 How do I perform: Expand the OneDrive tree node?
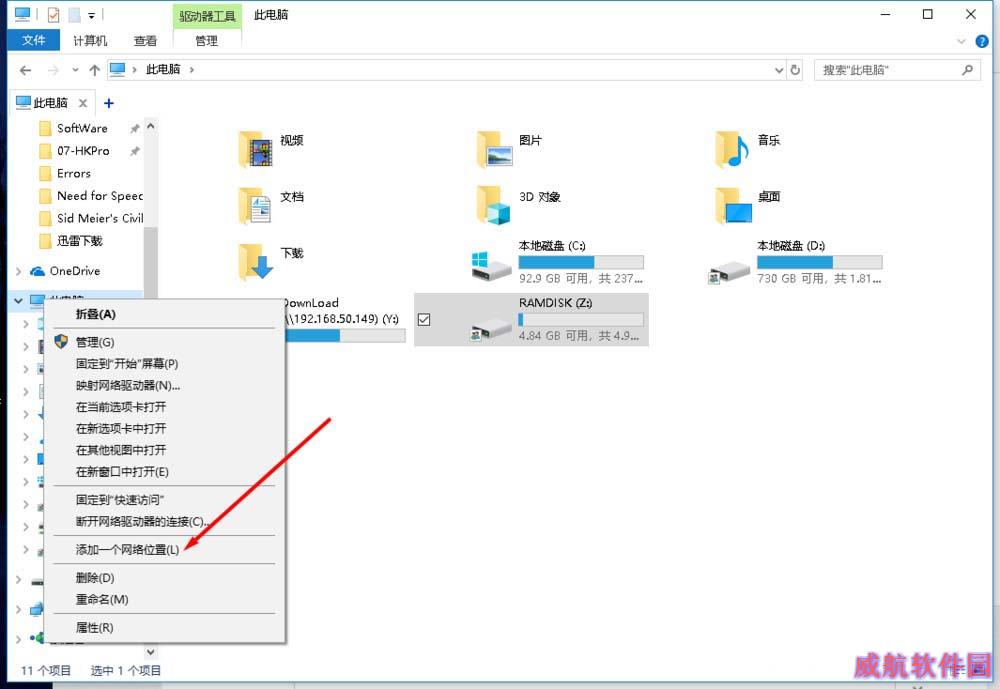tap(19, 271)
